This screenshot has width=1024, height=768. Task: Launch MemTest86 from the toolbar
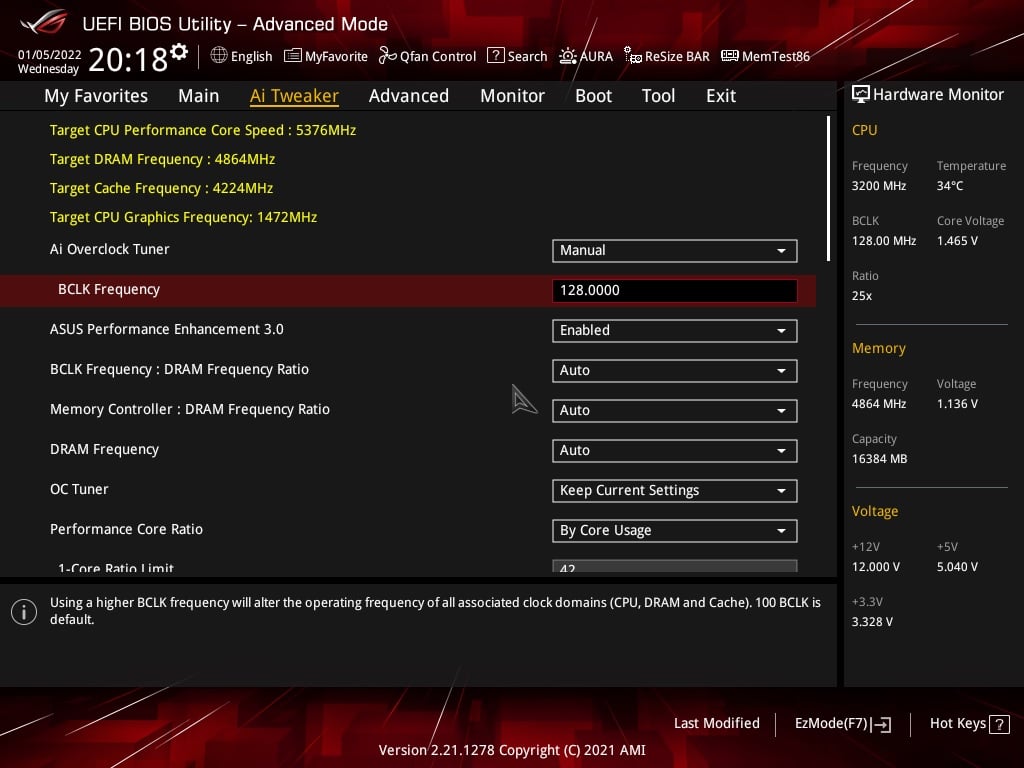[x=765, y=56]
